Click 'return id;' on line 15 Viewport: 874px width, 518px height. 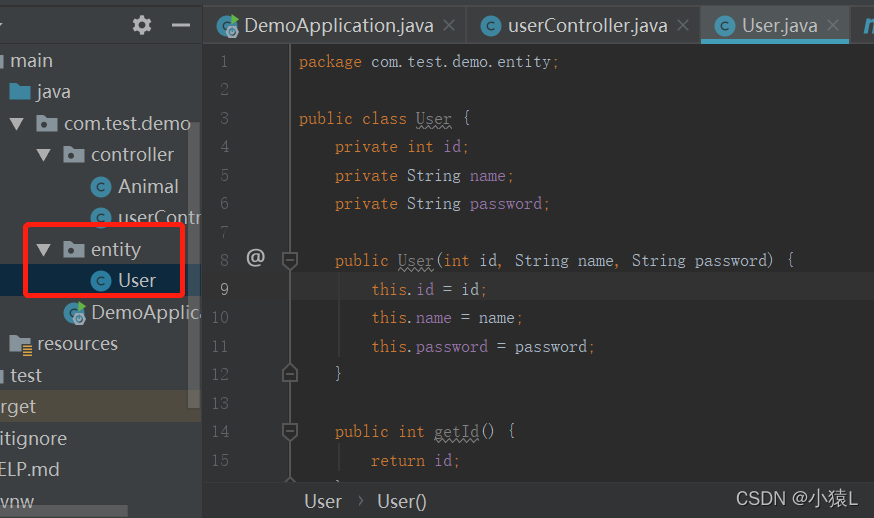(x=415, y=461)
